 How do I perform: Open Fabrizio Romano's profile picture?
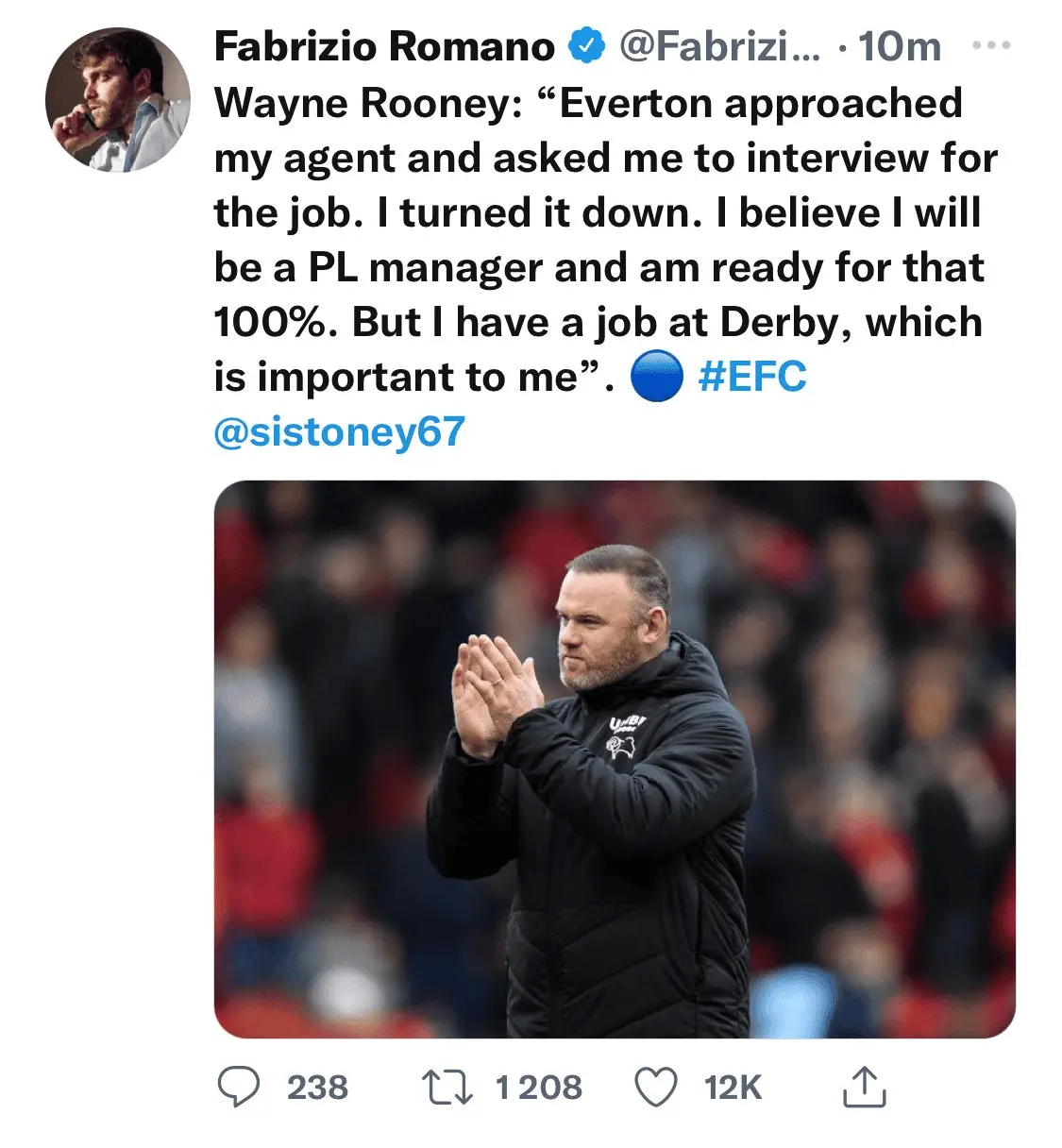117,99
